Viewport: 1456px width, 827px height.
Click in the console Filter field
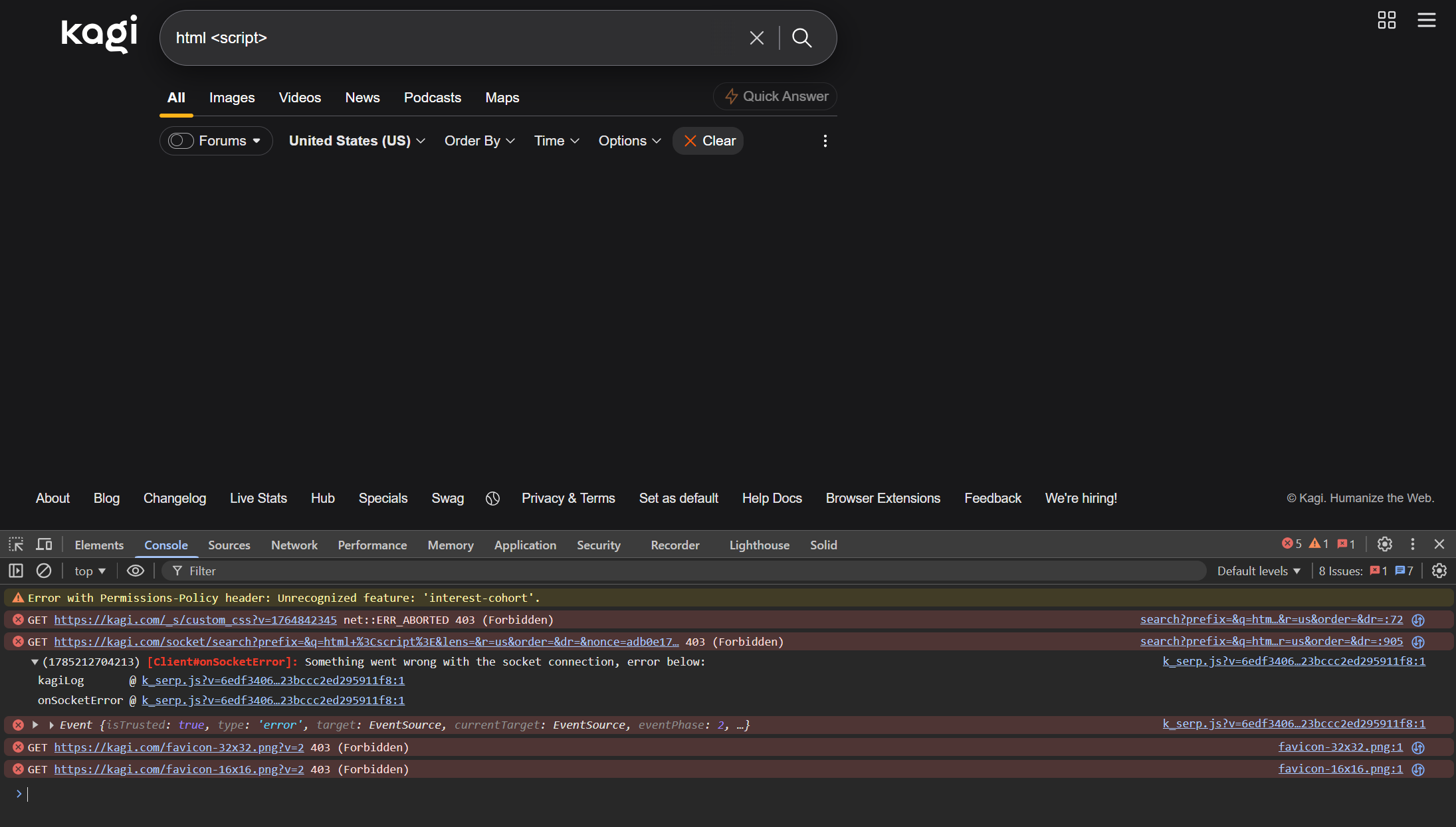pyautogui.click(x=684, y=571)
